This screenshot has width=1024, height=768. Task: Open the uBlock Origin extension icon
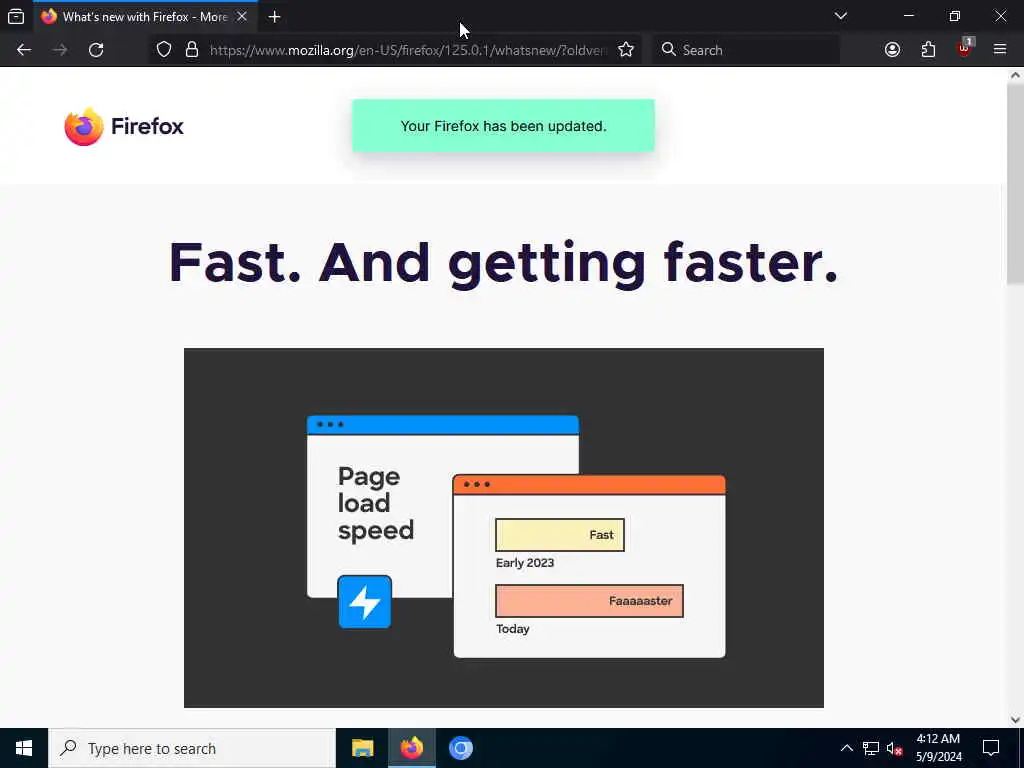pos(964,48)
